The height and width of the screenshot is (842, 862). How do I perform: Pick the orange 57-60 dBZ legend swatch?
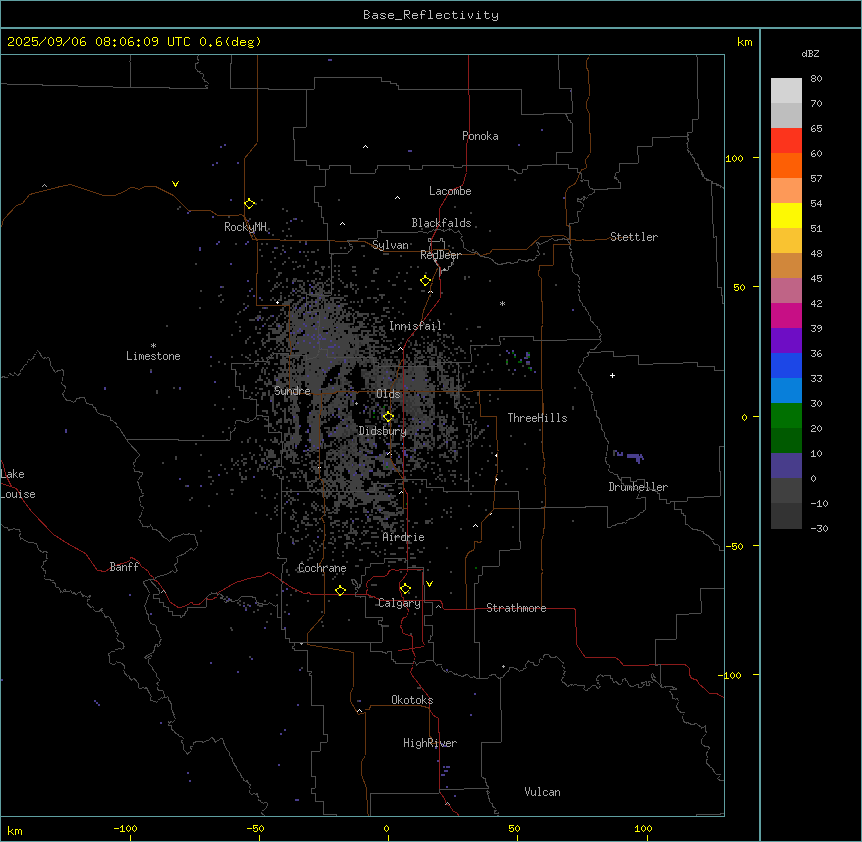coord(786,165)
